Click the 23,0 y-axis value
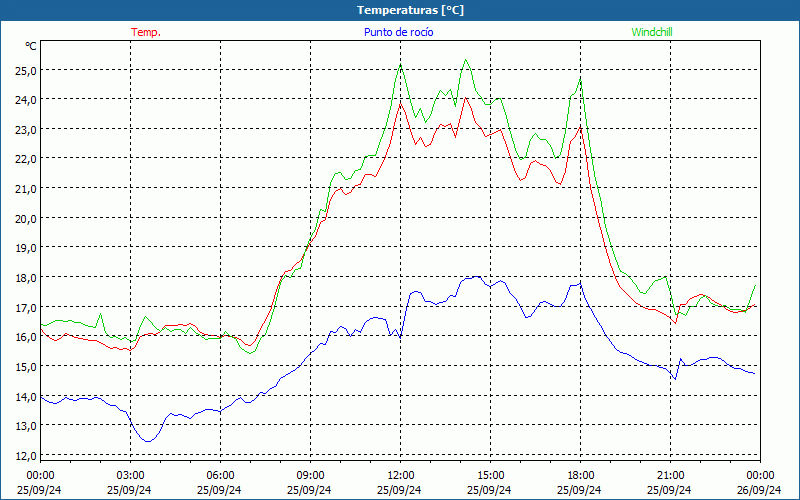The width and height of the screenshot is (800, 500). point(26,130)
